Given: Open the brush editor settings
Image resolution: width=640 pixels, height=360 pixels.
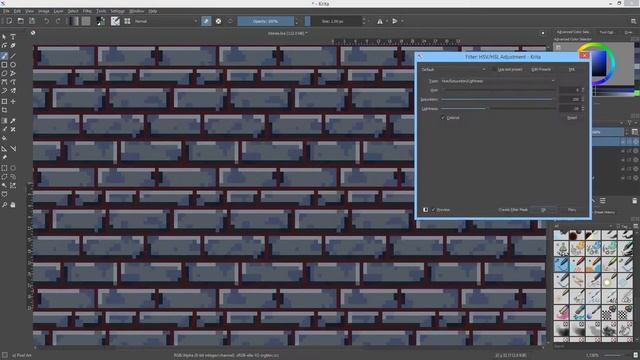Looking at the screenshot, I should click(116, 21).
